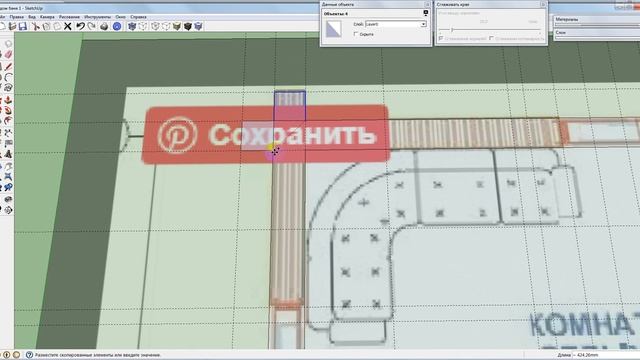Select the Follow Me tool
The image size is (640, 360).
tap(8, 110)
